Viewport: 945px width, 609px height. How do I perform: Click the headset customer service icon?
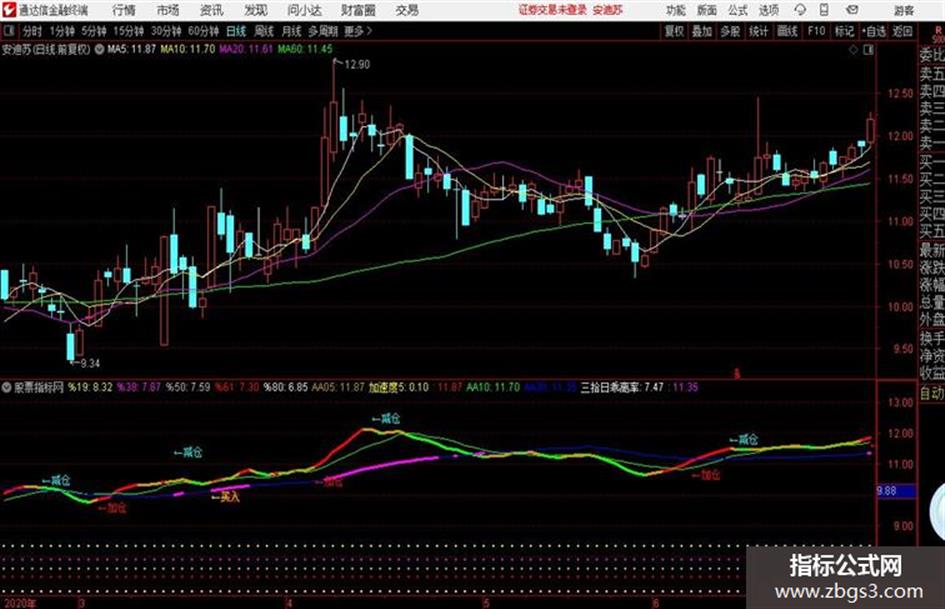point(800,10)
